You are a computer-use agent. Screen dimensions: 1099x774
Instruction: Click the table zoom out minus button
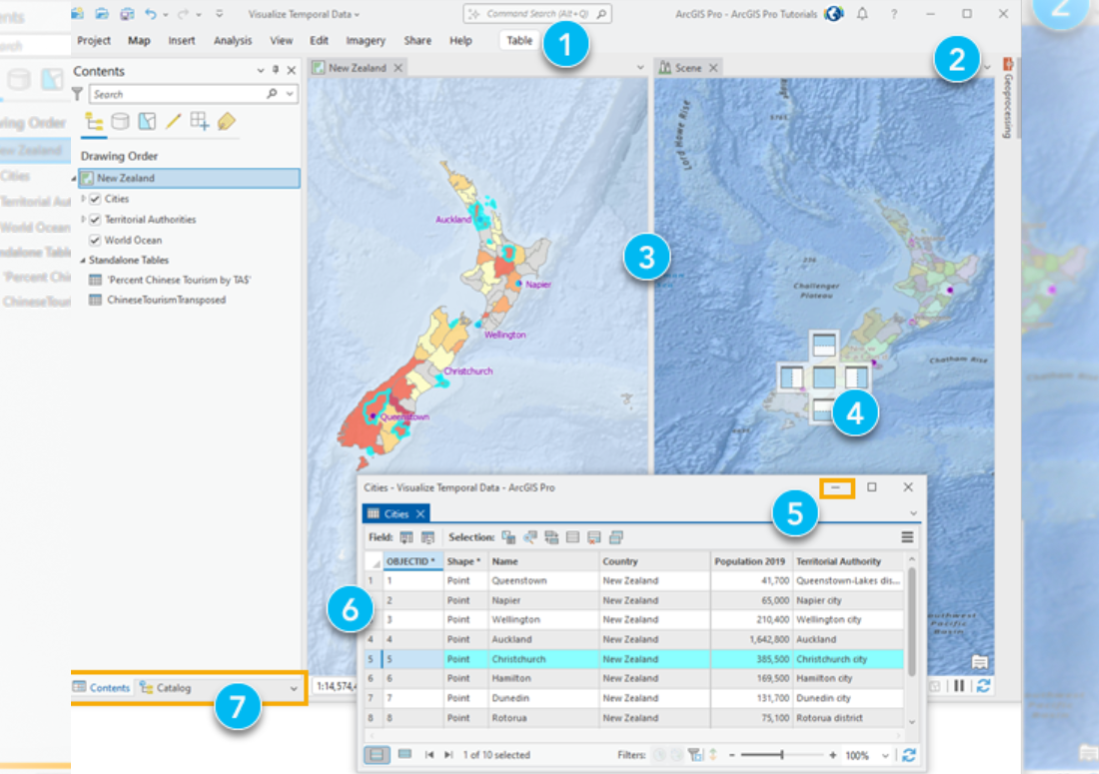[732, 755]
